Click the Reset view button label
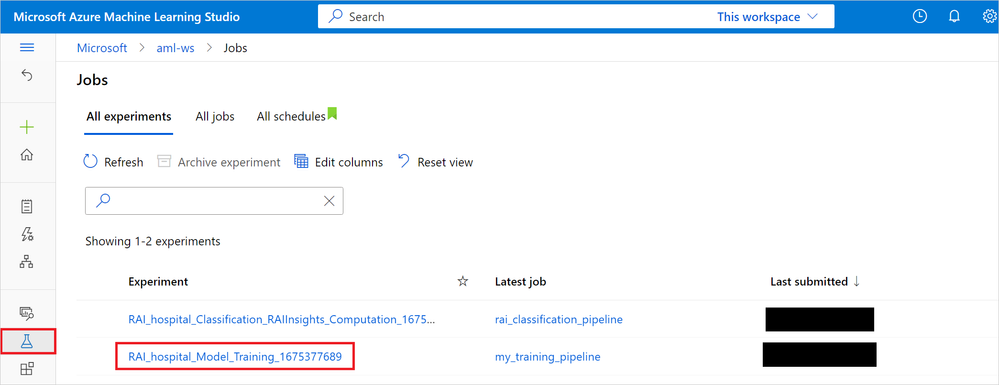 (x=445, y=163)
